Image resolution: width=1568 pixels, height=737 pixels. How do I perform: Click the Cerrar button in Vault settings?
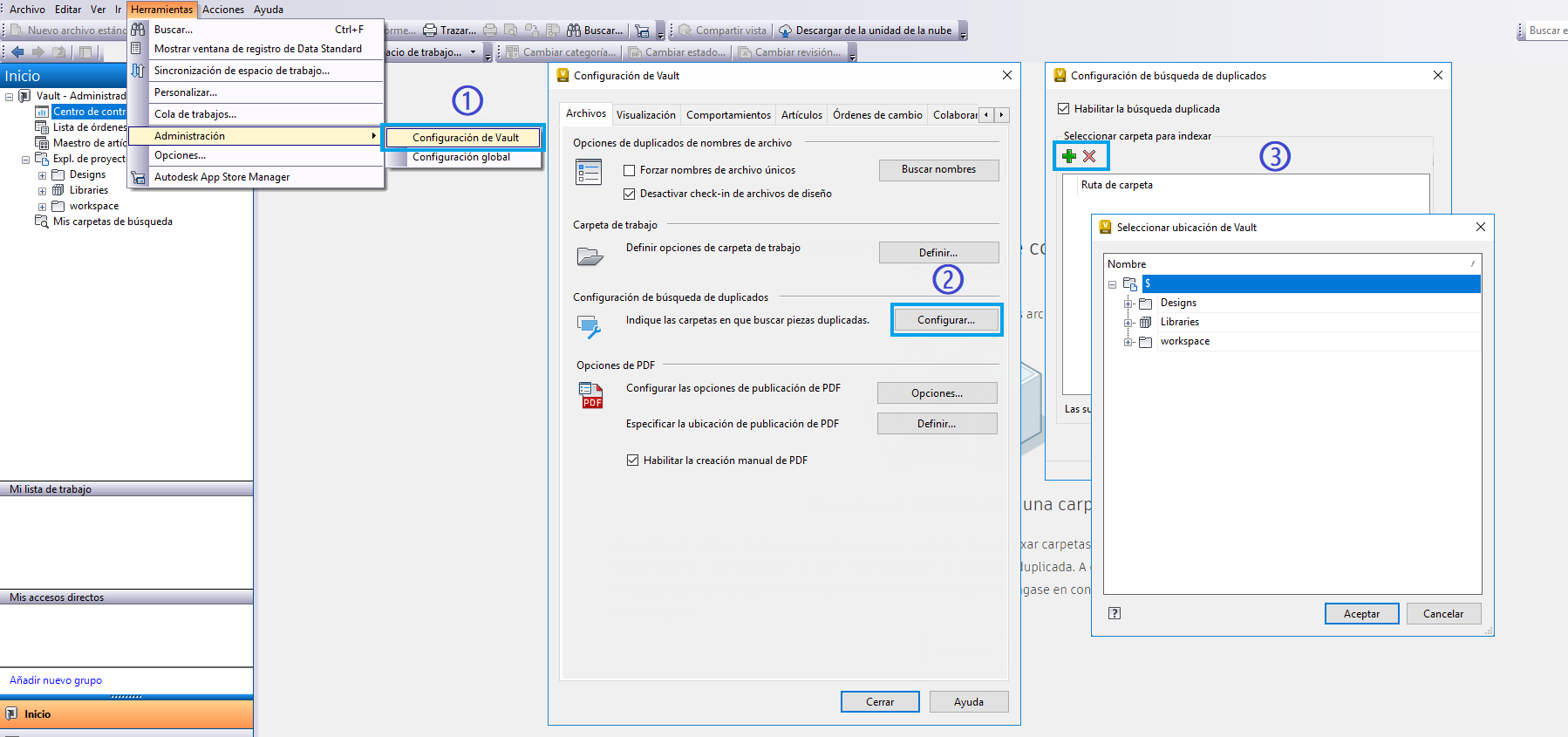click(880, 701)
